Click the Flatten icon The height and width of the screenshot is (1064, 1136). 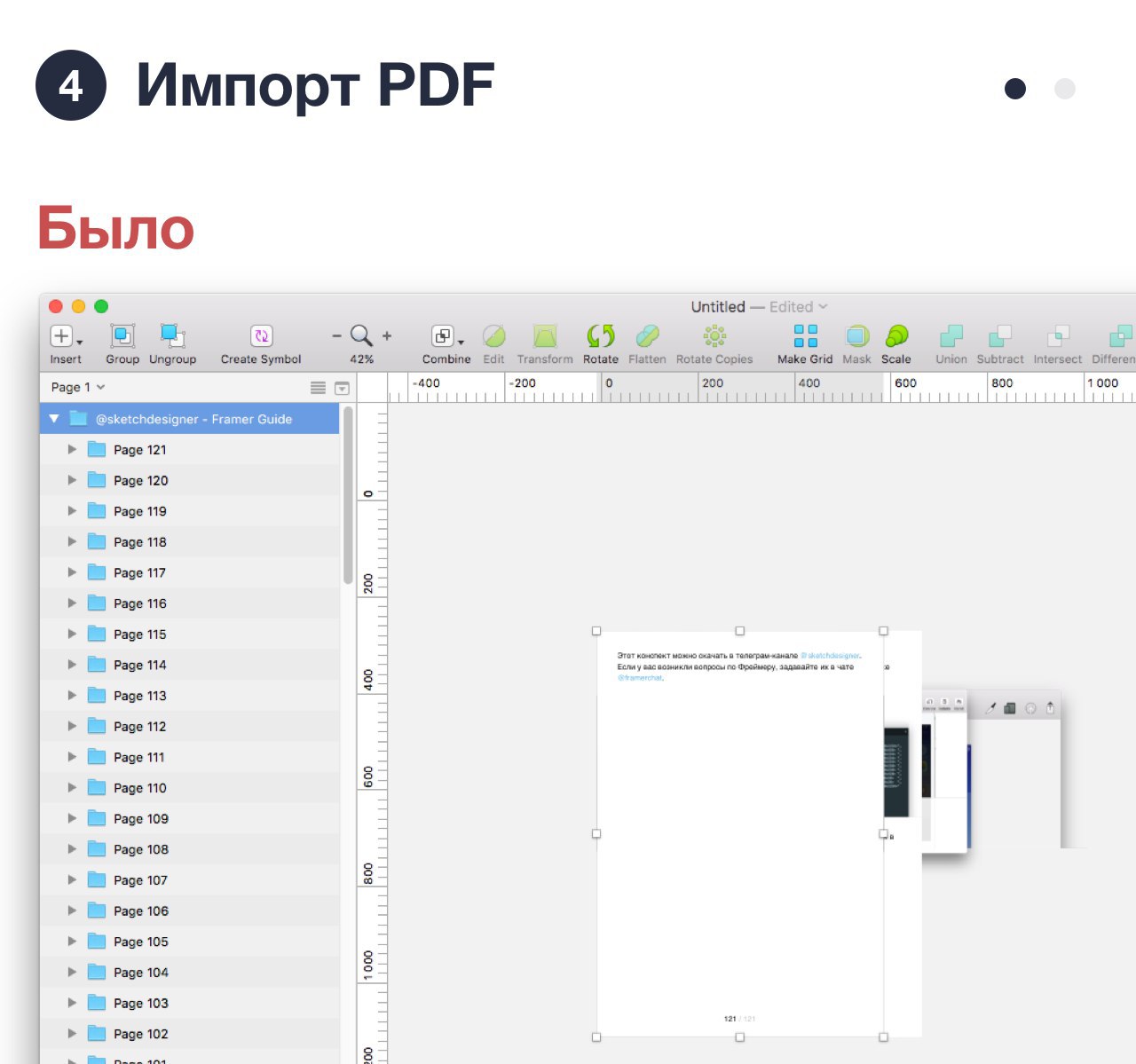point(647,335)
